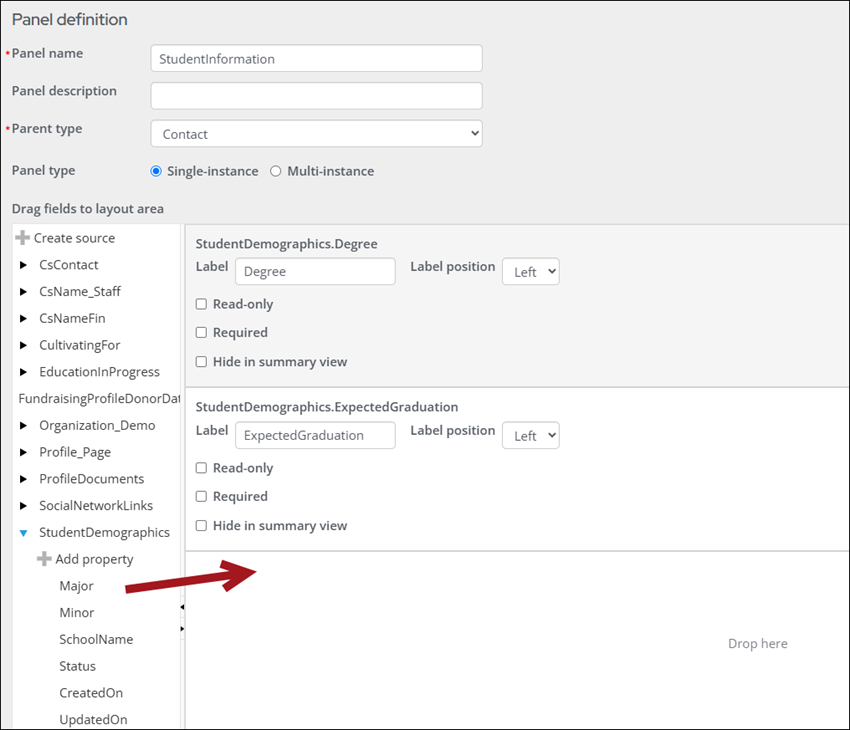Edit the Degree label text field
Screen dimensions: 850x730
pos(315,271)
